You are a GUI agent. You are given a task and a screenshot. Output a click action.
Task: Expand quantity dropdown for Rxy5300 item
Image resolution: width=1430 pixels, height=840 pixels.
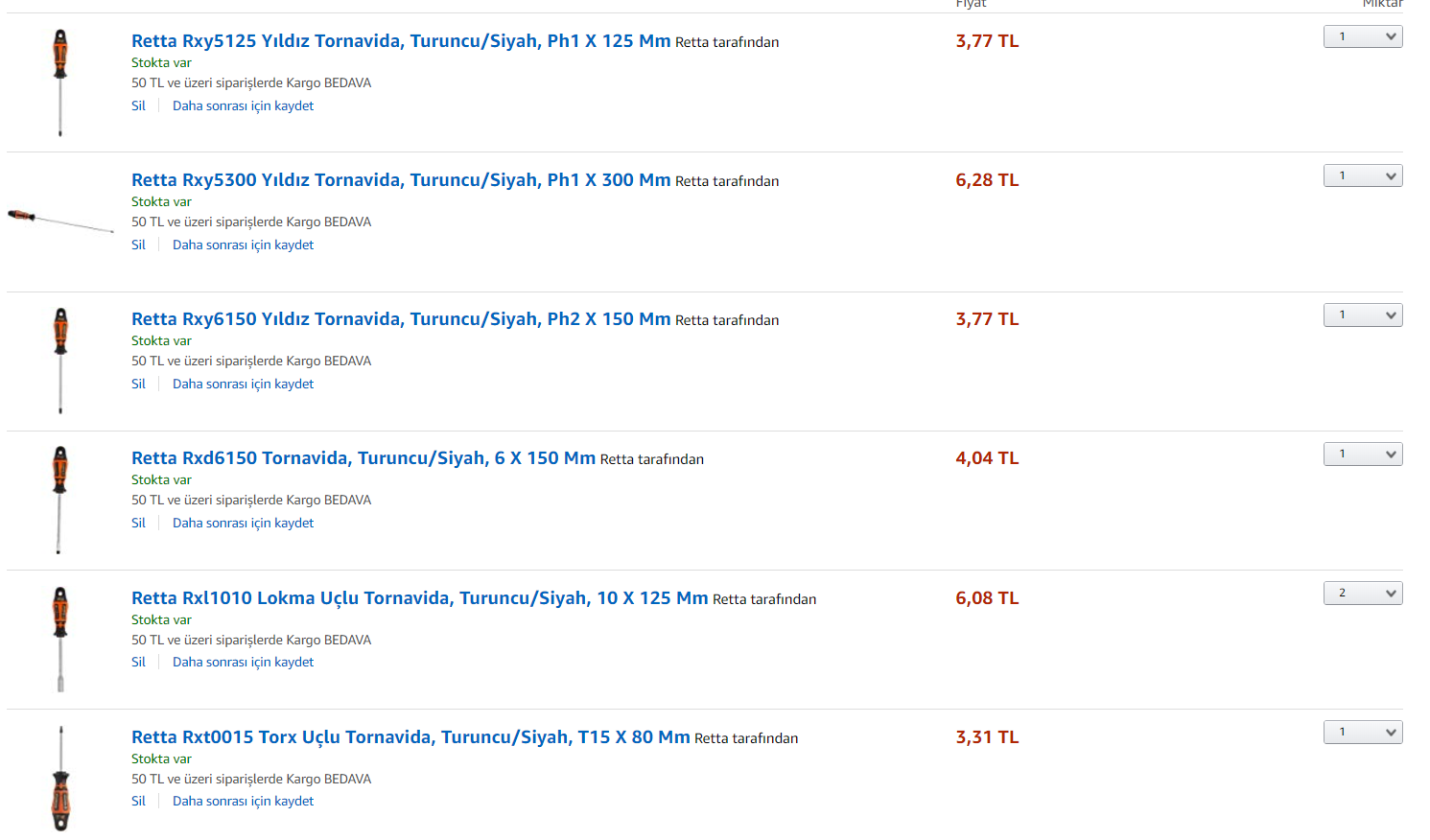(1363, 175)
